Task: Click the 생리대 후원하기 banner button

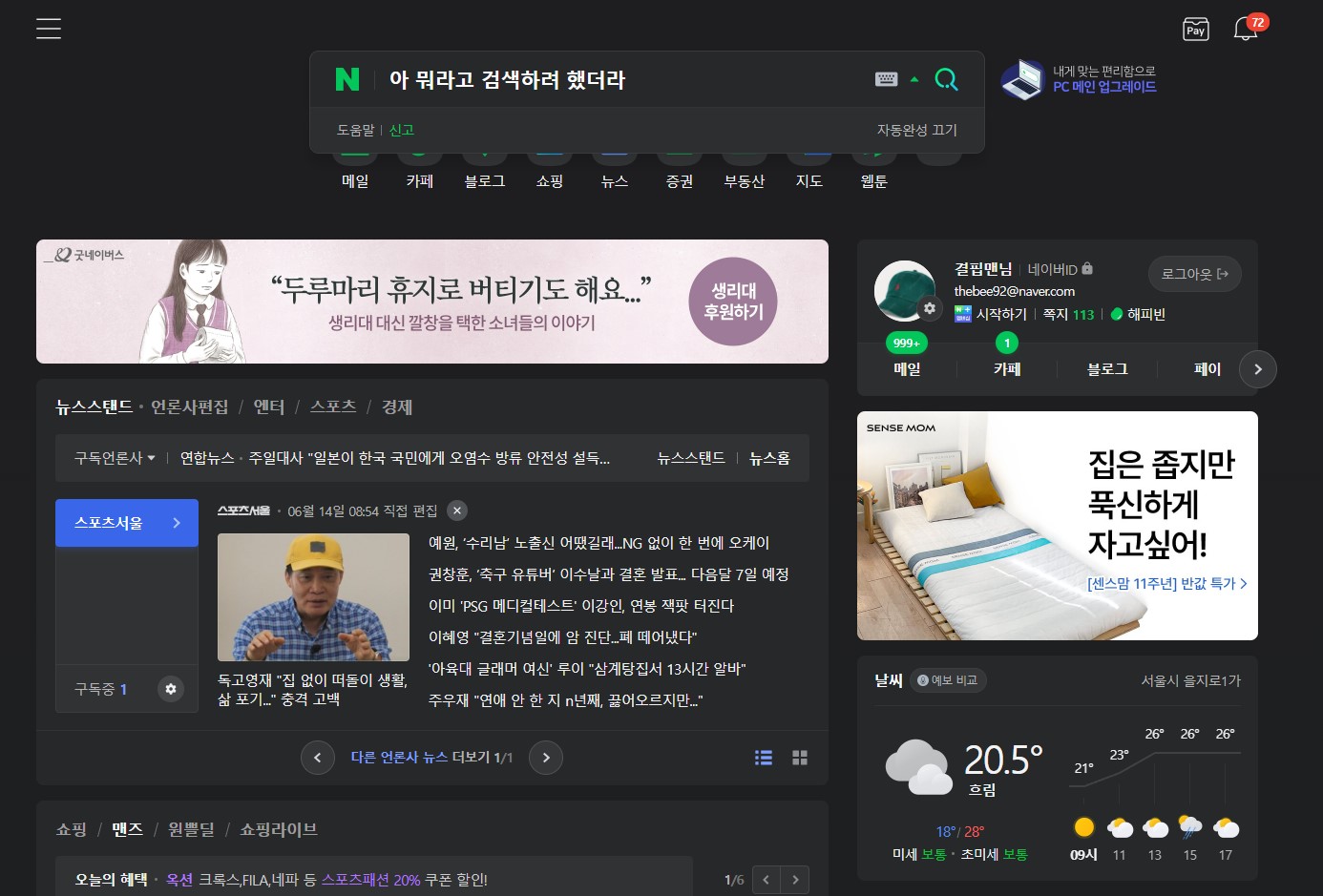Action: [733, 302]
